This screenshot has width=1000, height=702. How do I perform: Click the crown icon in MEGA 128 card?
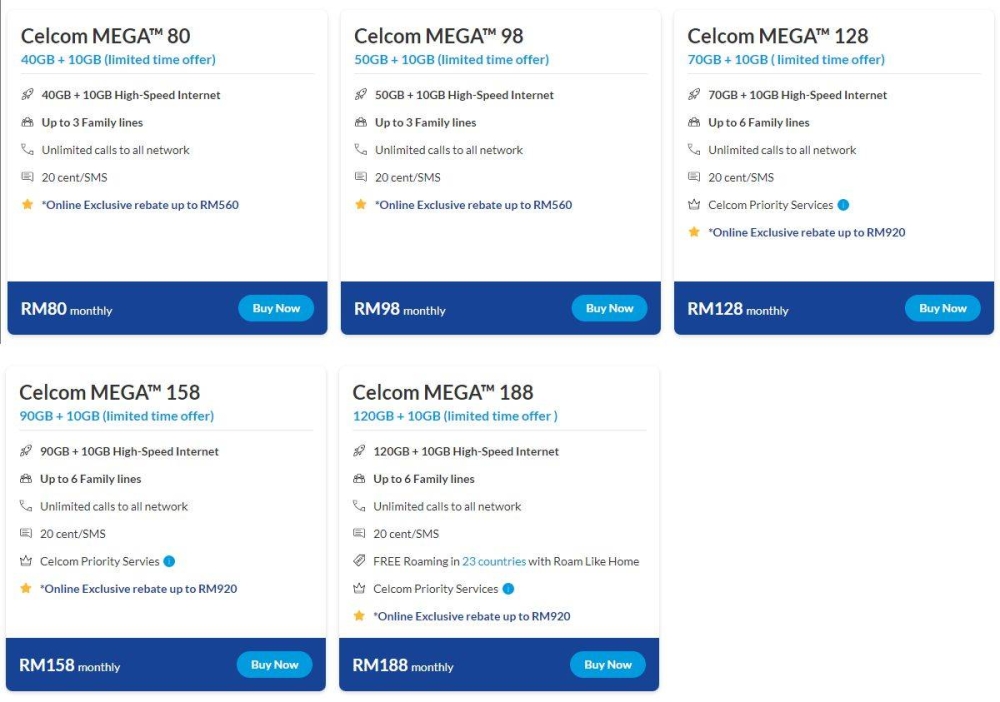point(694,205)
